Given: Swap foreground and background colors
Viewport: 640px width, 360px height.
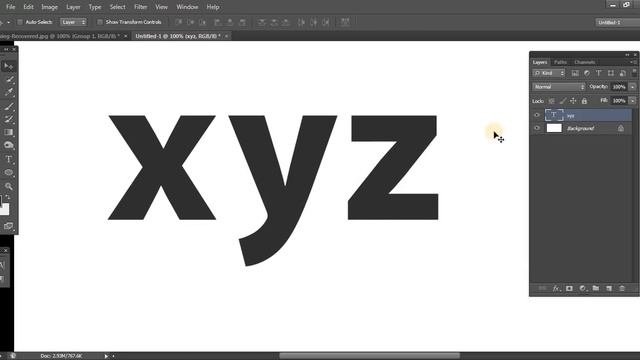Looking at the screenshot, I should pyautogui.click(x=8, y=198).
